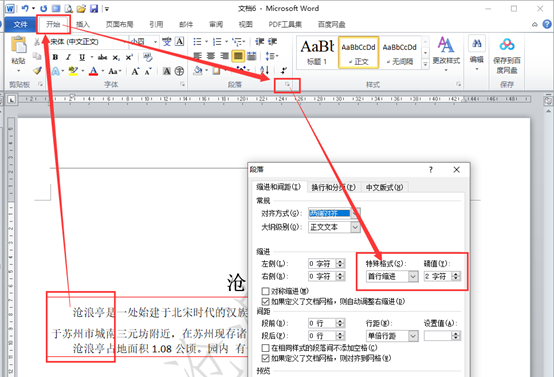This screenshot has height=377, width=554.
Task: Click the bulleted list icon
Action: pyautogui.click(x=198, y=42)
